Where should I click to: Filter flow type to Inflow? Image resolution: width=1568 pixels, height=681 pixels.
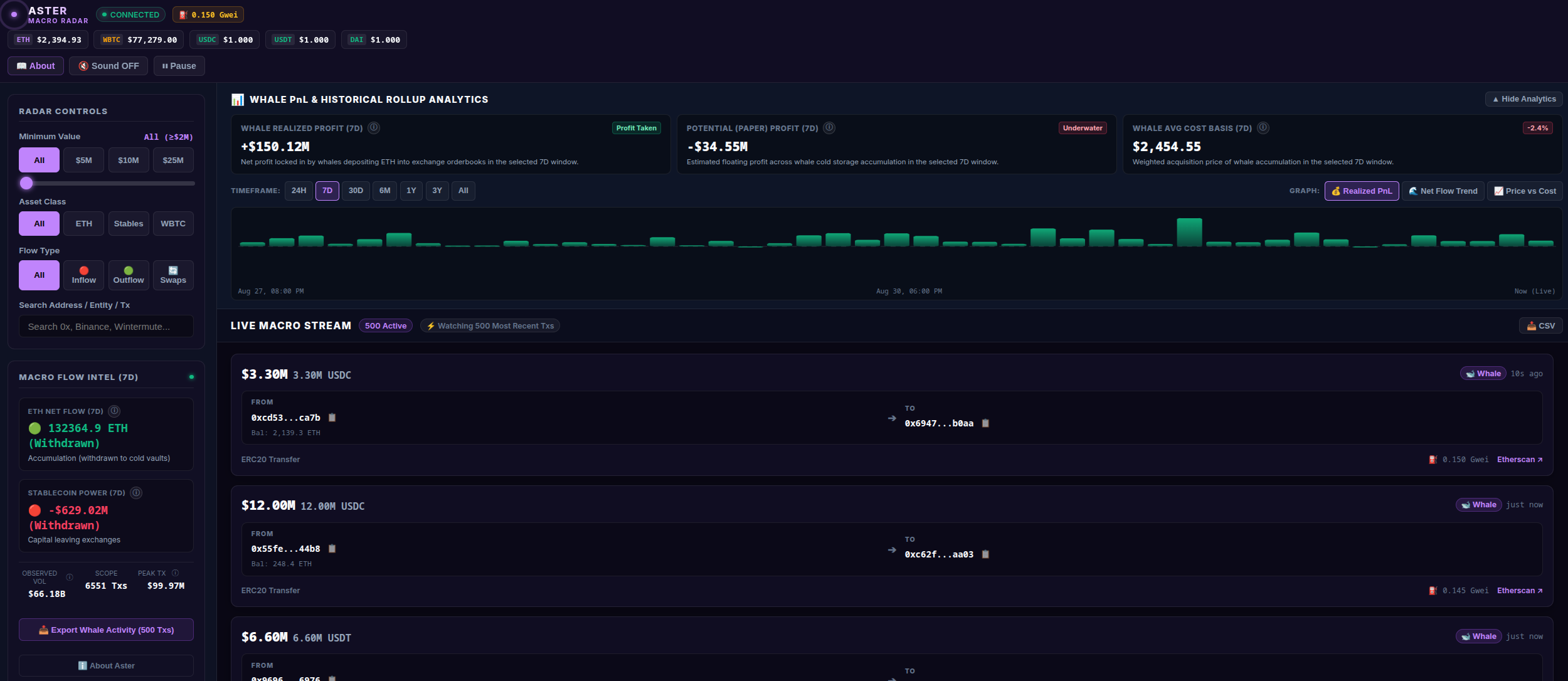84,275
